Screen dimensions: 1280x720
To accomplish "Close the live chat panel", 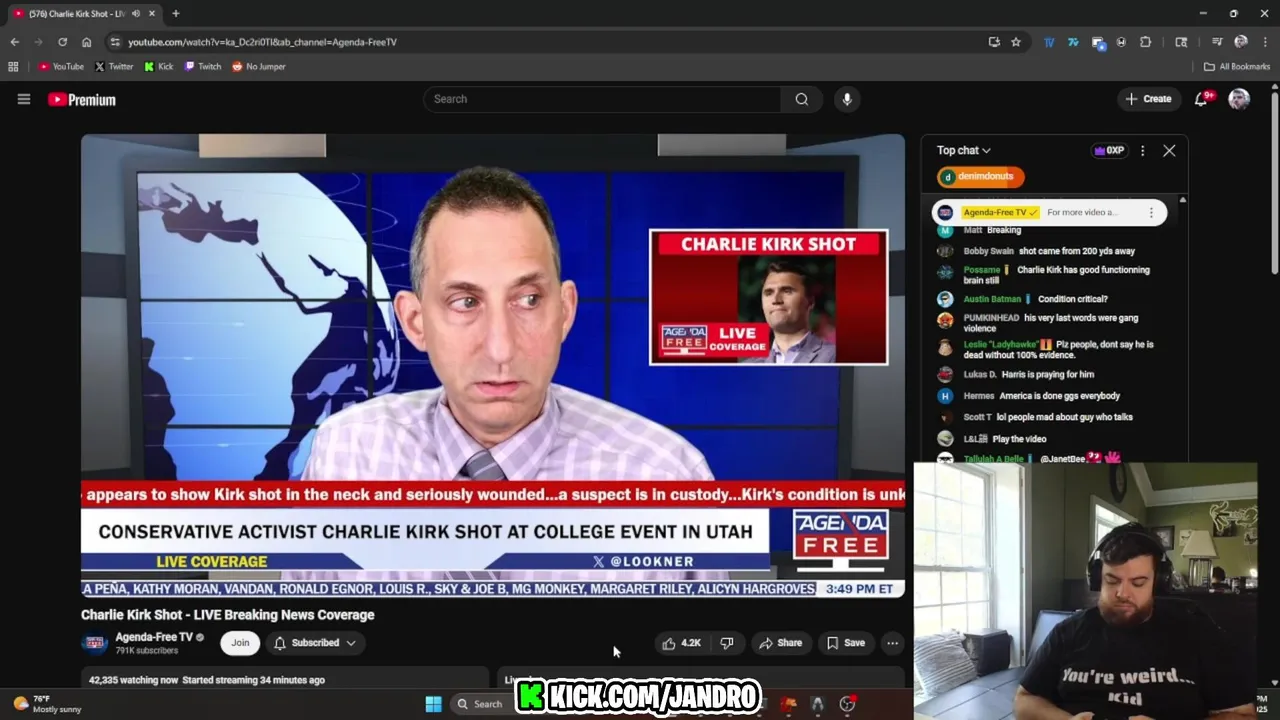I will 1169,151.
